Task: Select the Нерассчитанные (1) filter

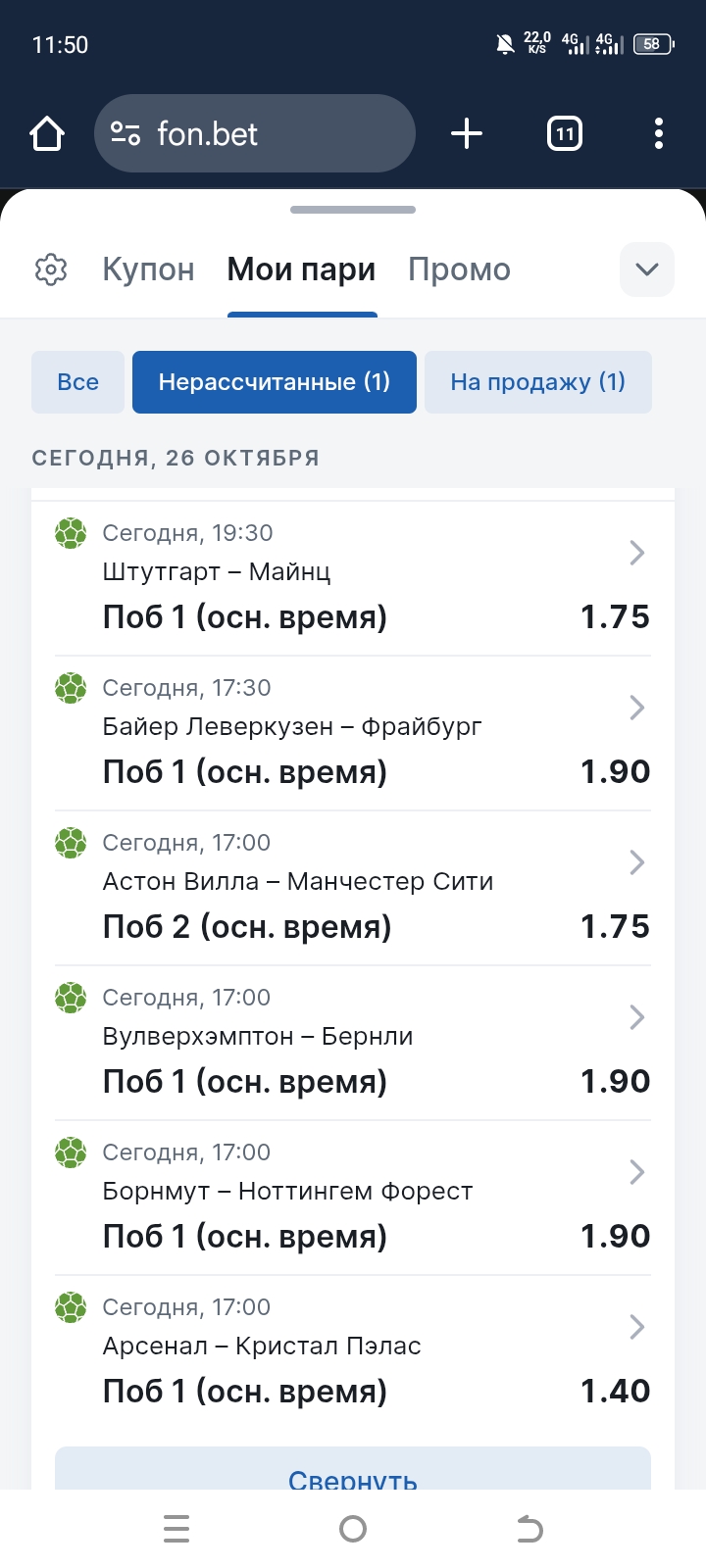Action: (275, 382)
